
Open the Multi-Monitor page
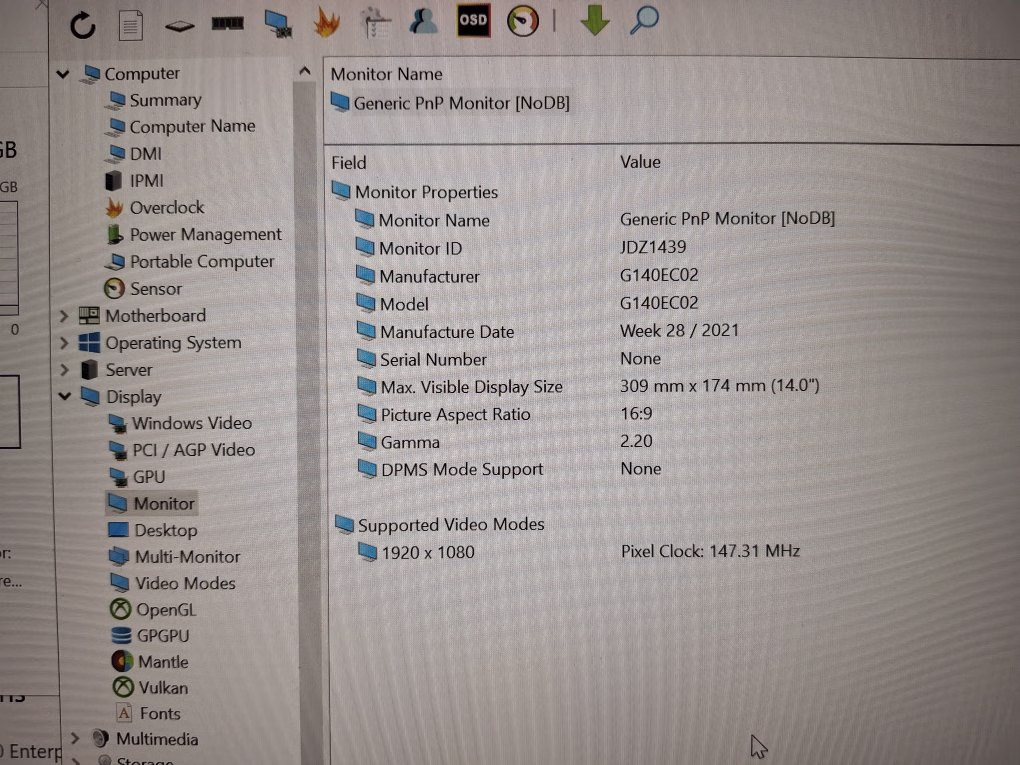[x=175, y=557]
